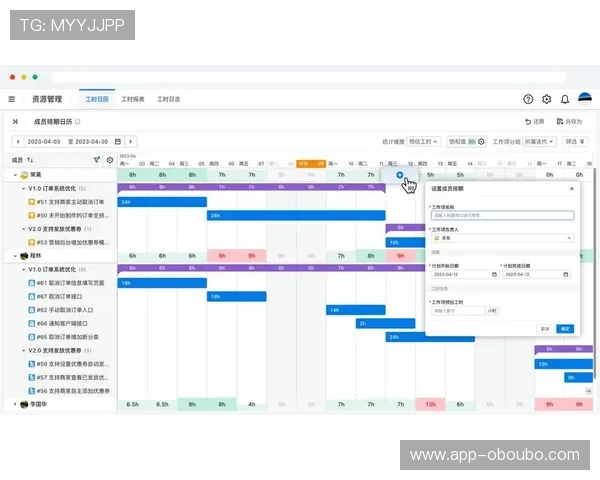This screenshot has height=480, width=600.
Task: Open member column settings gear
Action: pos(110,160)
